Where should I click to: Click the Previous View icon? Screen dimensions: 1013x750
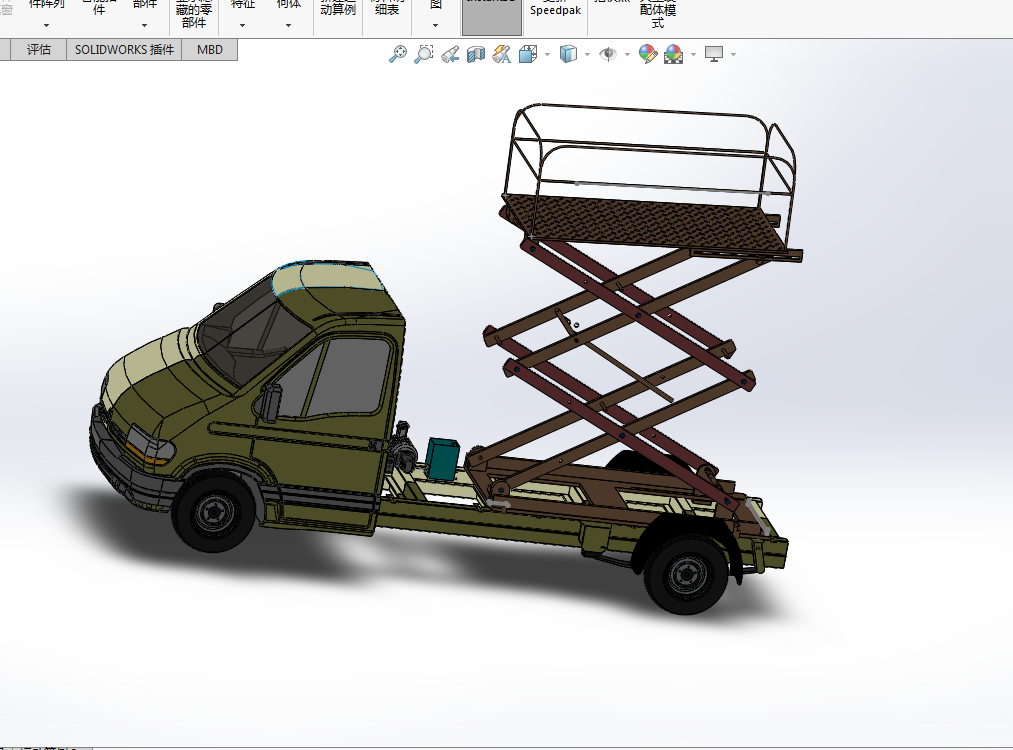450,55
